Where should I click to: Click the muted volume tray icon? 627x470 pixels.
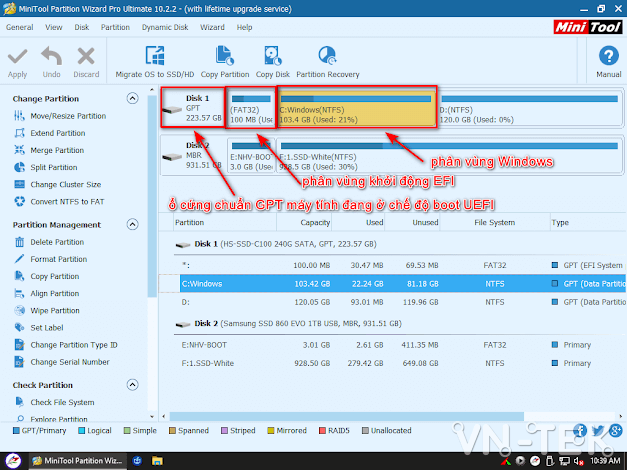coord(578,461)
